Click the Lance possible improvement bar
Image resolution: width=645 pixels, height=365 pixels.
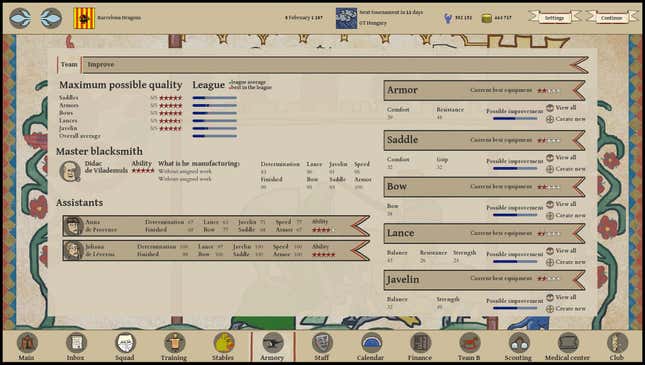(515, 261)
